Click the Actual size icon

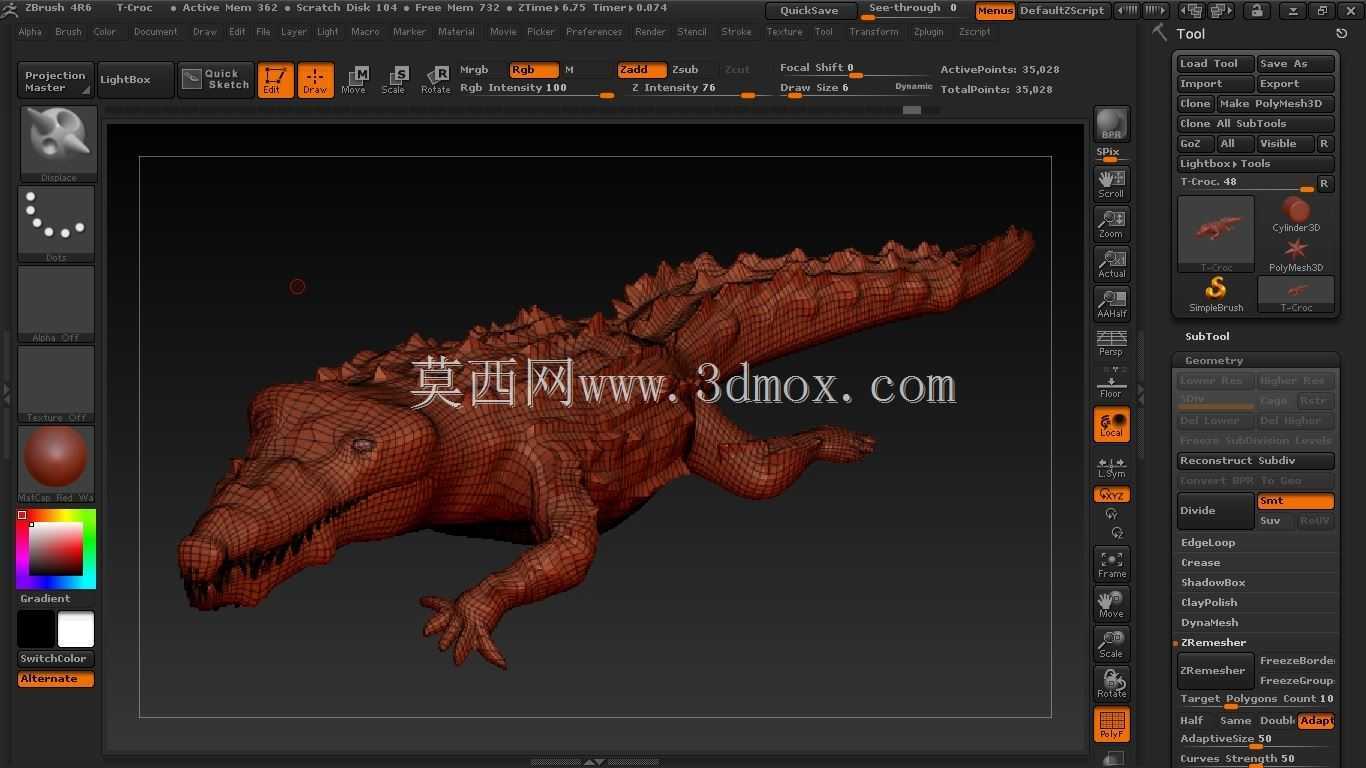[1112, 263]
